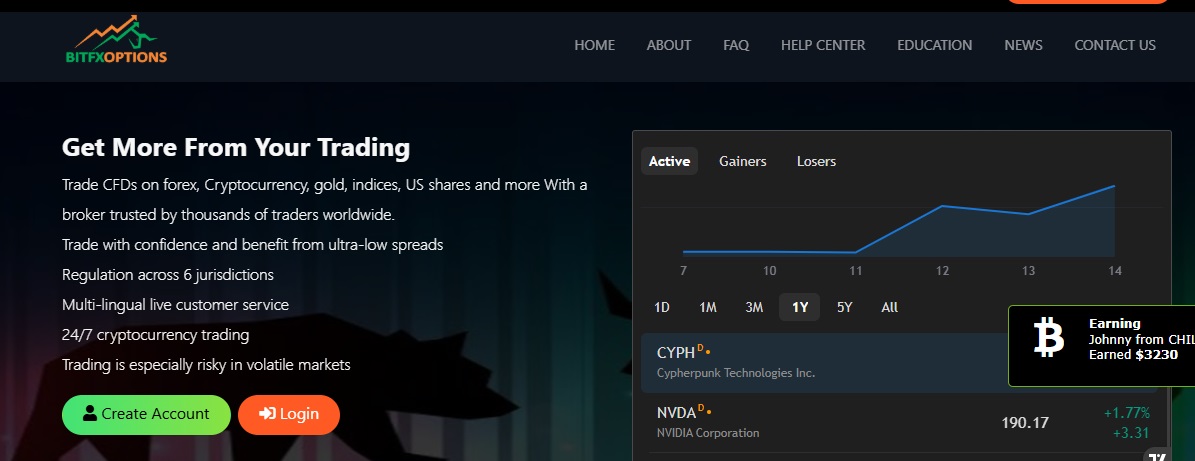The width and height of the screenshot is (1195, 461).
Task: Switch to the Losers tab
Action: pyautogui.click(x=816, y=161)
